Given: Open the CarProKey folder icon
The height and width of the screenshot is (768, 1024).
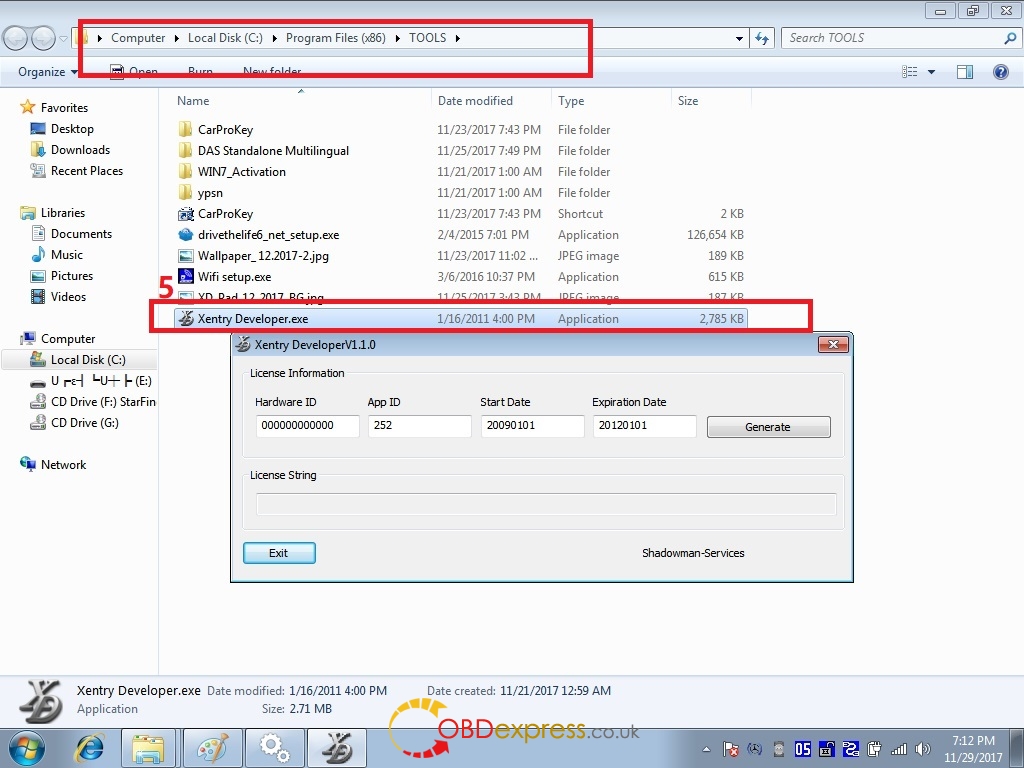Looking at the screenshot, I should (185, 130).
